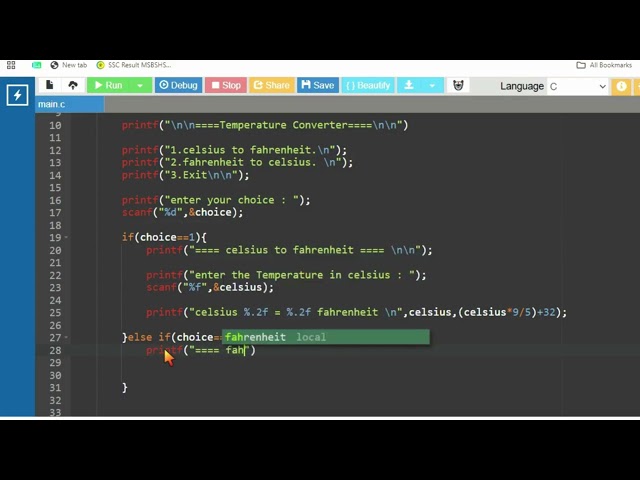Click the orange info icon
The height and width of the screenshot is (480, 640).
click(621, 86)
